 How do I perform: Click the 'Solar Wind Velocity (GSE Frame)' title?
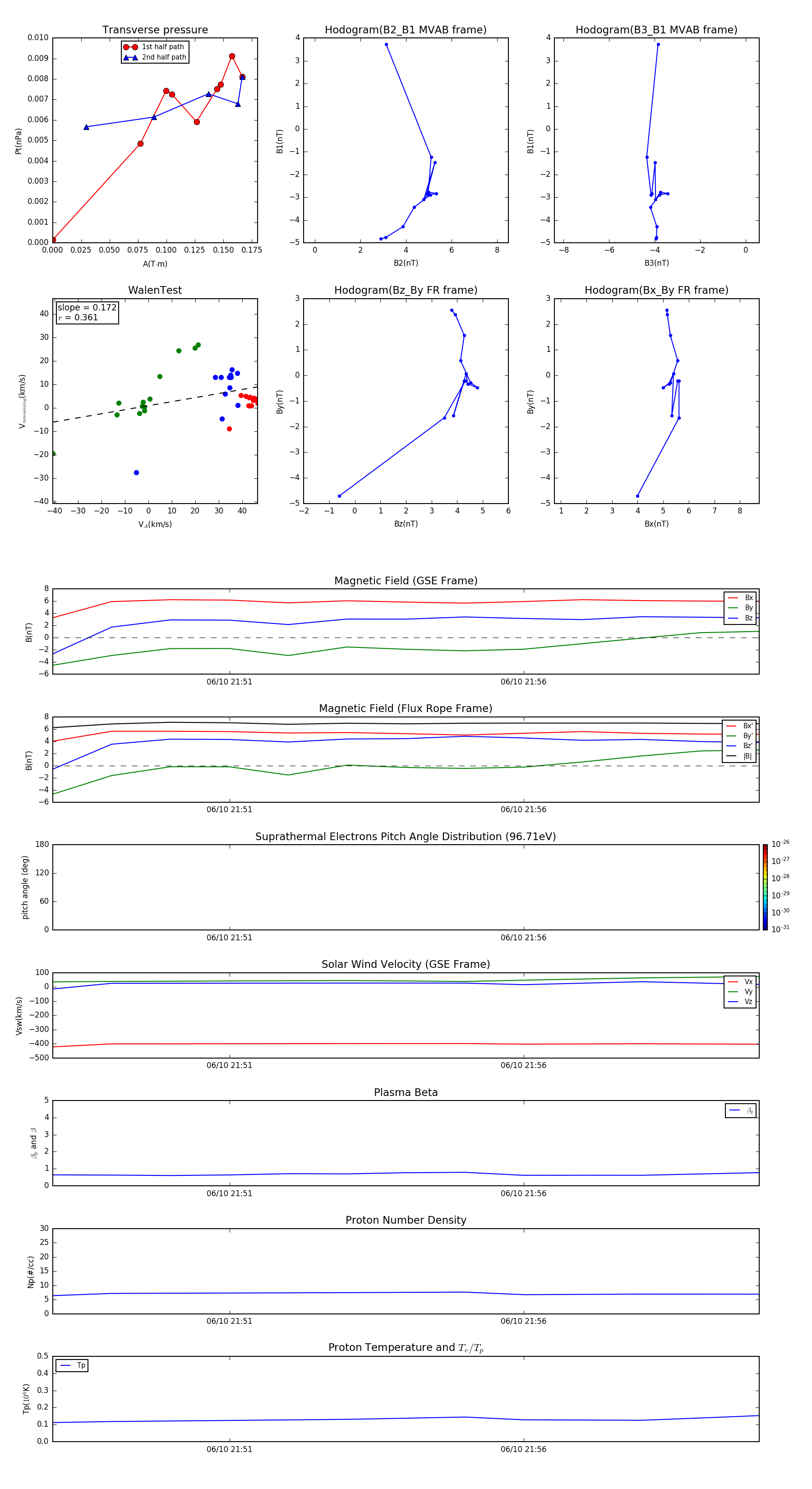[x=406, y=965]
